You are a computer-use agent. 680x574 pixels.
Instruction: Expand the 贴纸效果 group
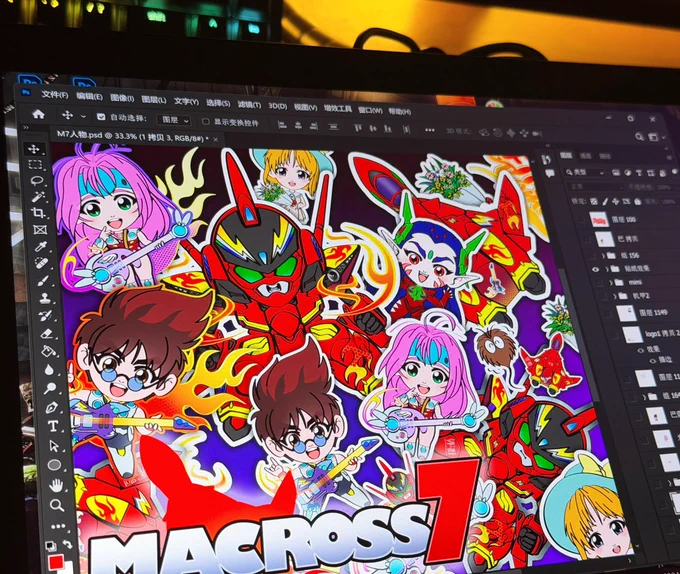(607, 269)
